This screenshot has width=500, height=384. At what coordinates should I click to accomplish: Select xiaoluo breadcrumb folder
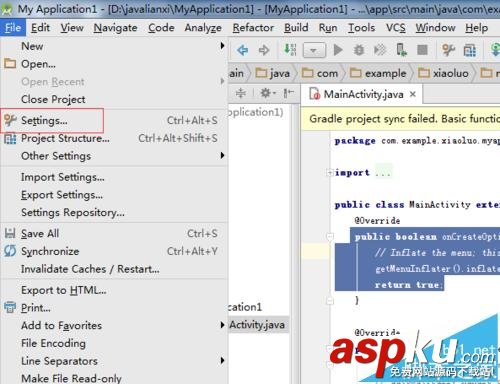point(443,73)
